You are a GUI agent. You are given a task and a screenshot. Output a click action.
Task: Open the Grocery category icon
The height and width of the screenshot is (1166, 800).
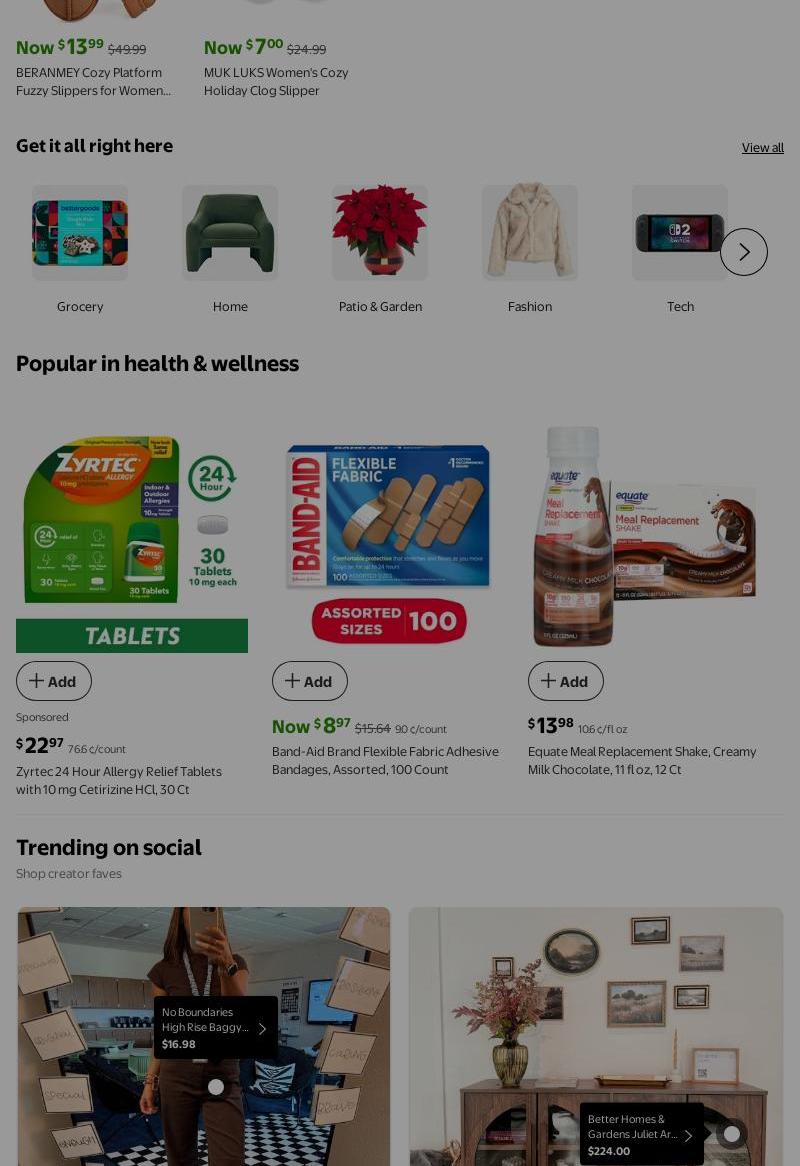[80, 233]
